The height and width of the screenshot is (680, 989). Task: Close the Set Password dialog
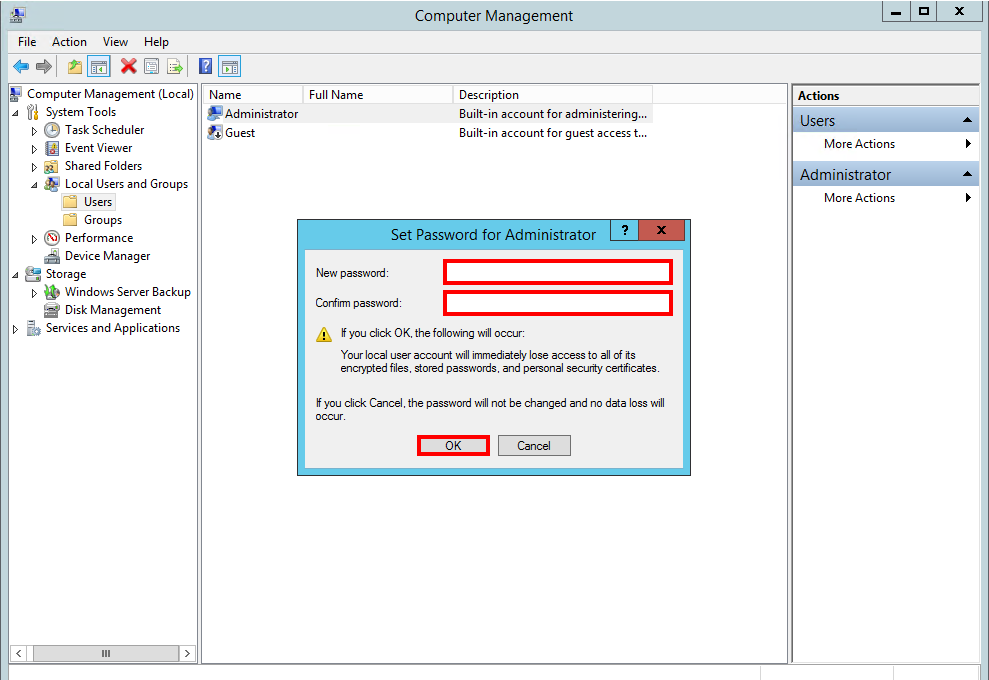point(661,230)
